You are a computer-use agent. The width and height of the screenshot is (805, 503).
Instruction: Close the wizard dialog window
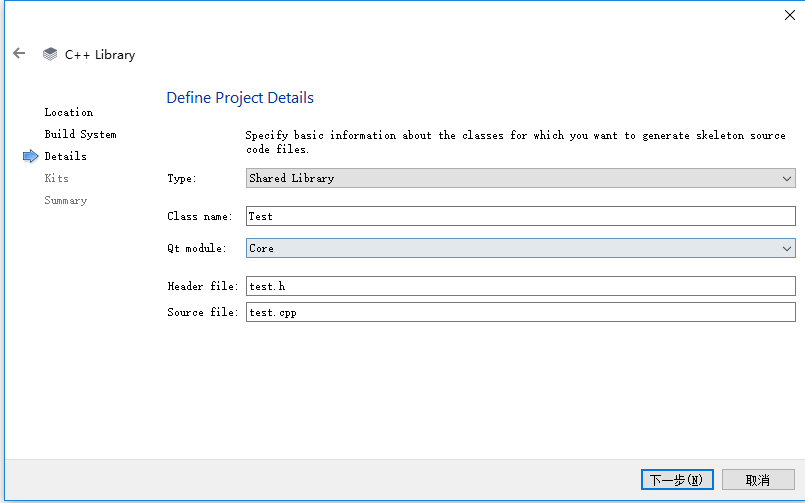coord(789,14)
